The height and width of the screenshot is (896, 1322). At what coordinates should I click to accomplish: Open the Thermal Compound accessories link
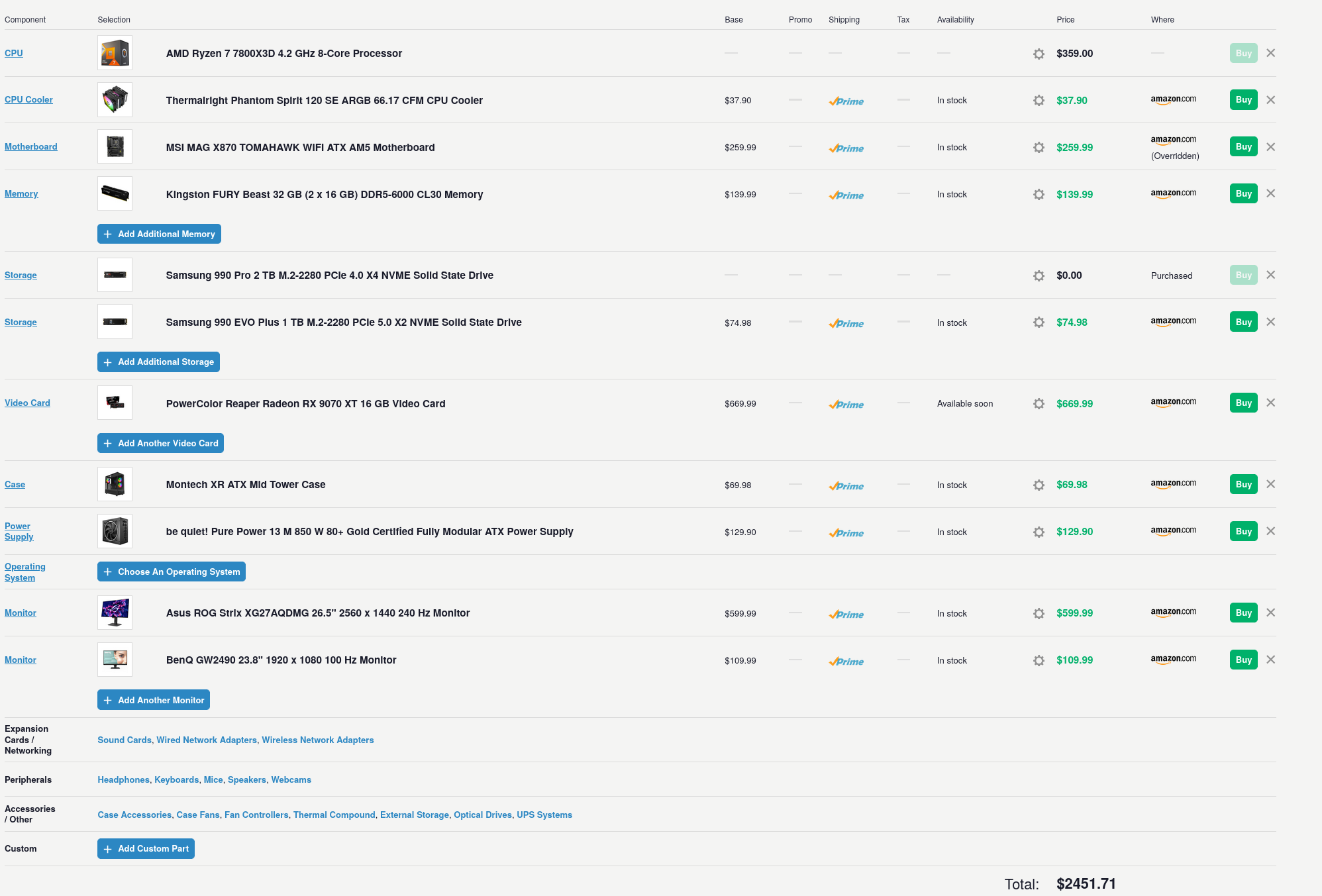click(334, 815)
